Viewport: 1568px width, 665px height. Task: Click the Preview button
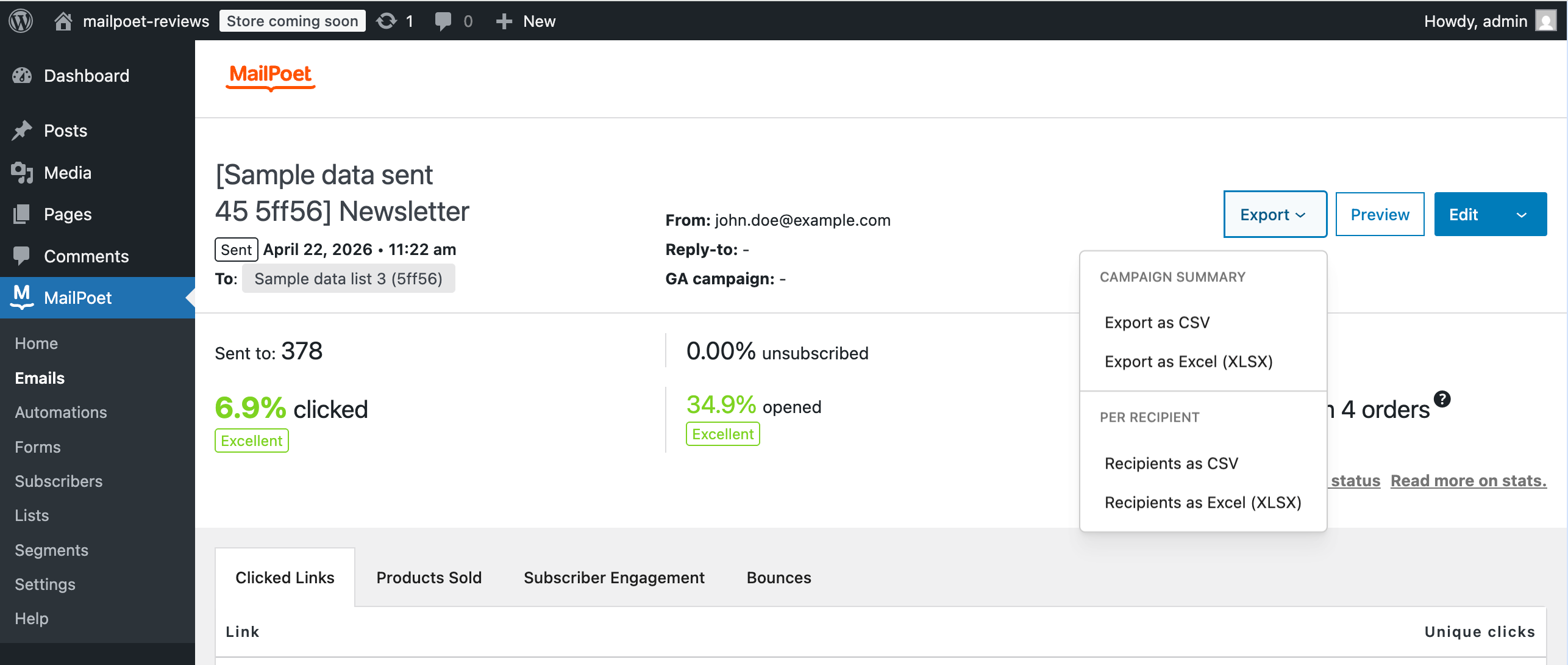[x=1380, y=215]
